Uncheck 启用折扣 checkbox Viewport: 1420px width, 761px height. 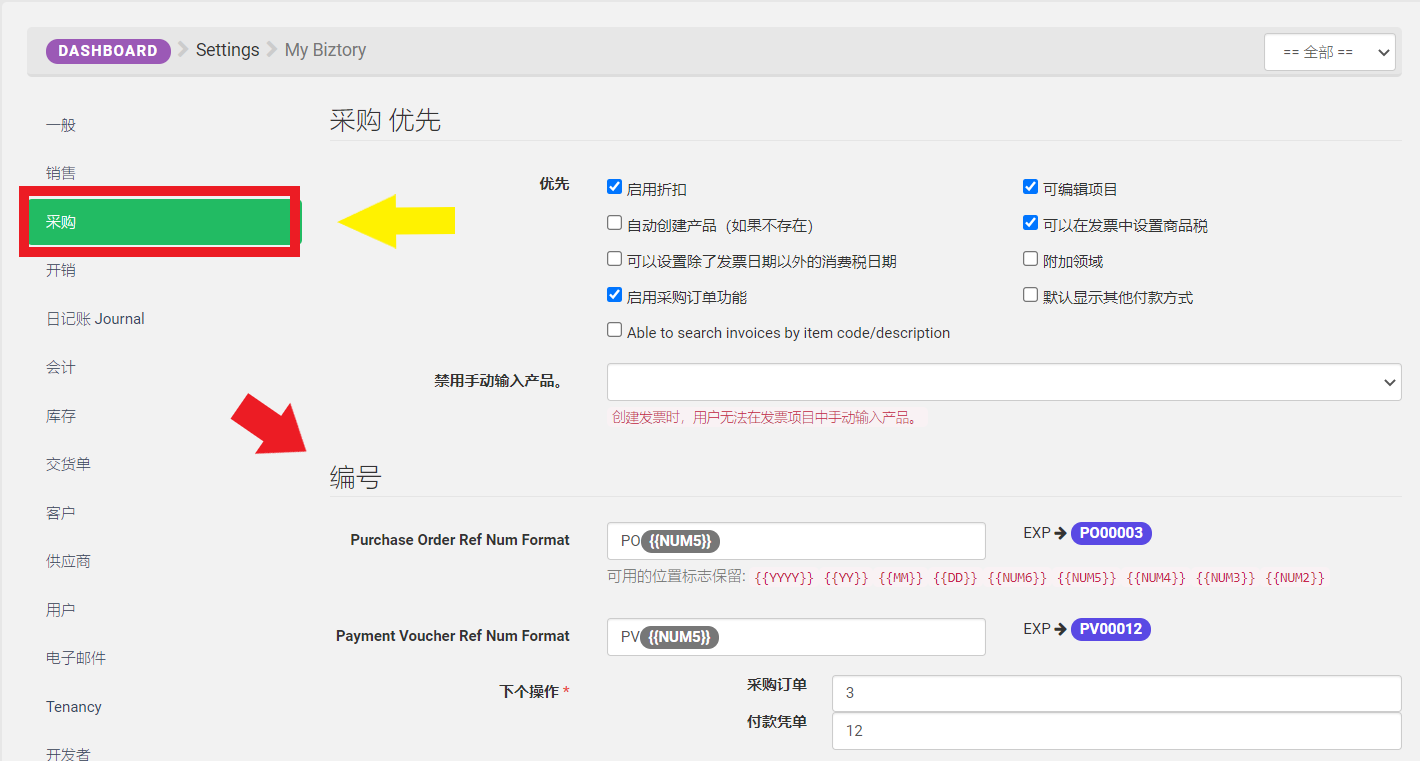(615, 187)
